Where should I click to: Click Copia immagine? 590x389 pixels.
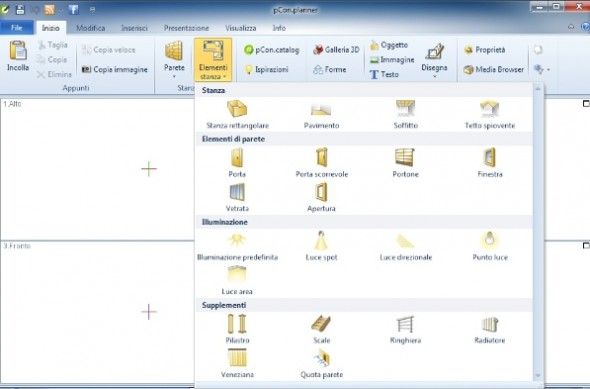pyautogui.click(x=115, y=69)
